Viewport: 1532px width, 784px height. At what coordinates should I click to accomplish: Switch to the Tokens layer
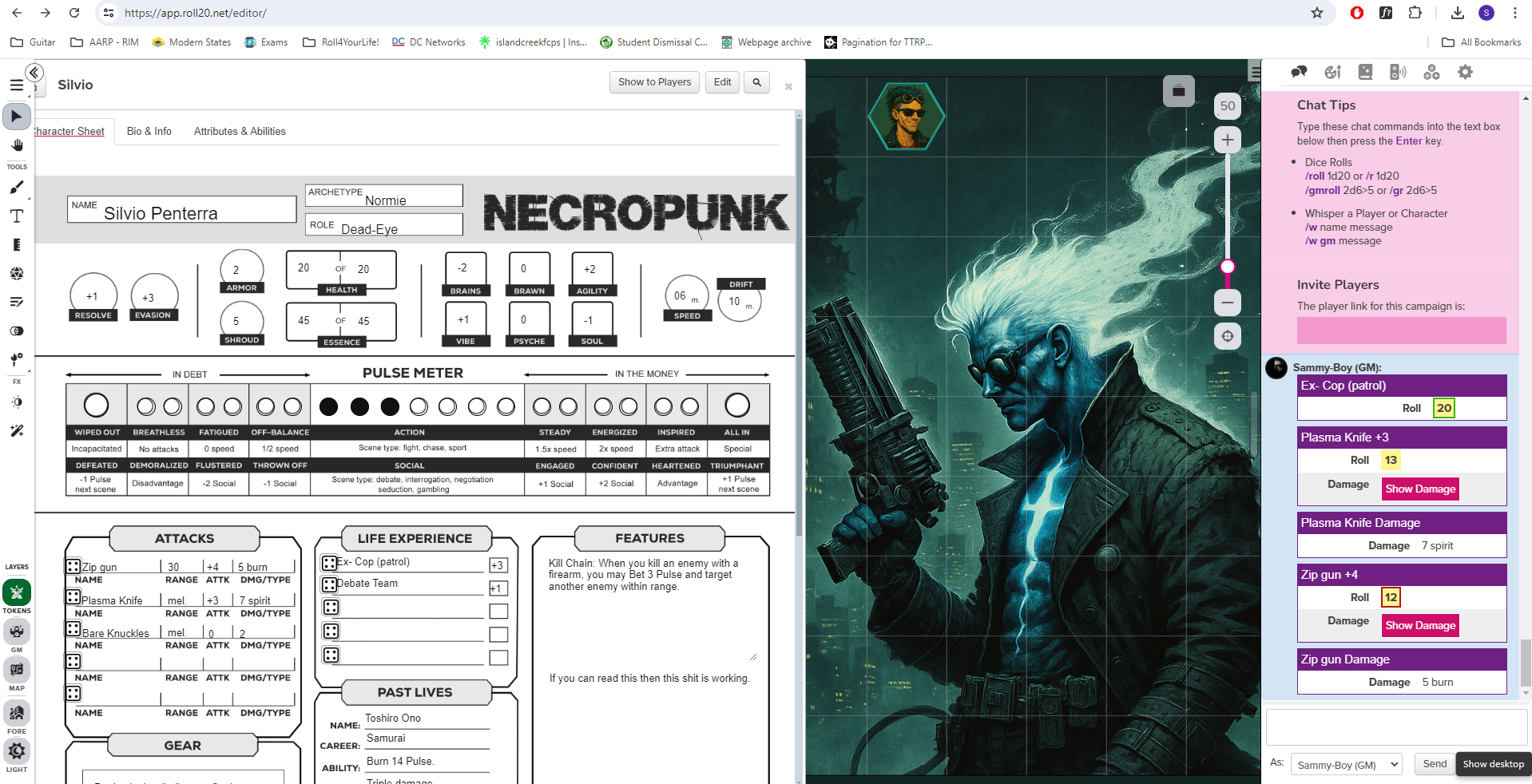coord(17,592)
